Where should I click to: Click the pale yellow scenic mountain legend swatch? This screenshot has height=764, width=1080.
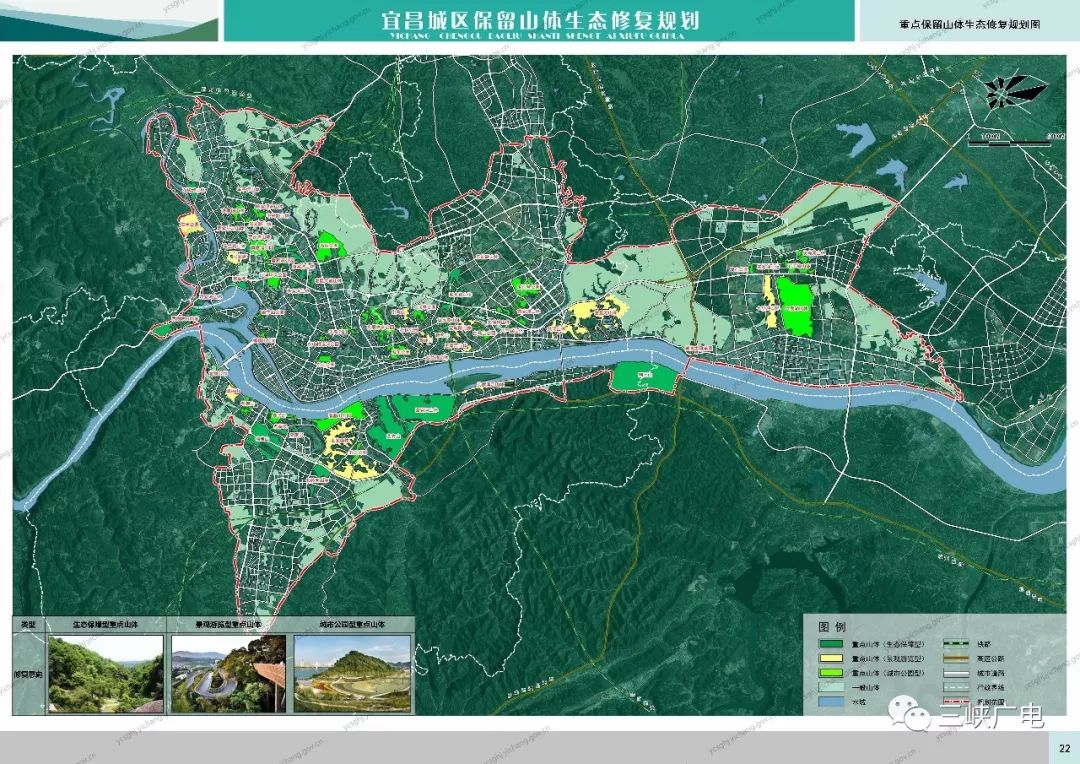point(830,660)
